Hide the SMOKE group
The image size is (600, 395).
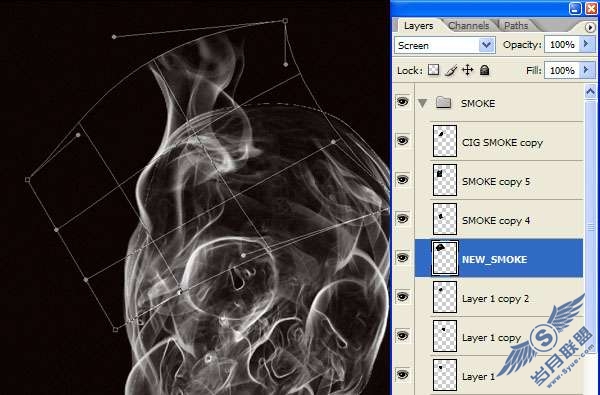(x=402, y=102)
